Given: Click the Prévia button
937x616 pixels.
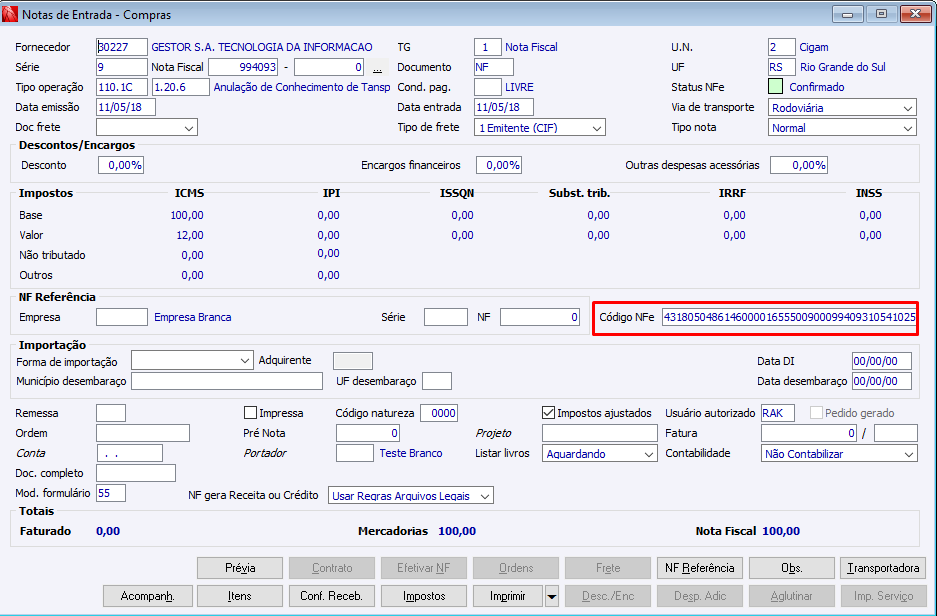Looking at the screenshot, I should click(240, 568).
